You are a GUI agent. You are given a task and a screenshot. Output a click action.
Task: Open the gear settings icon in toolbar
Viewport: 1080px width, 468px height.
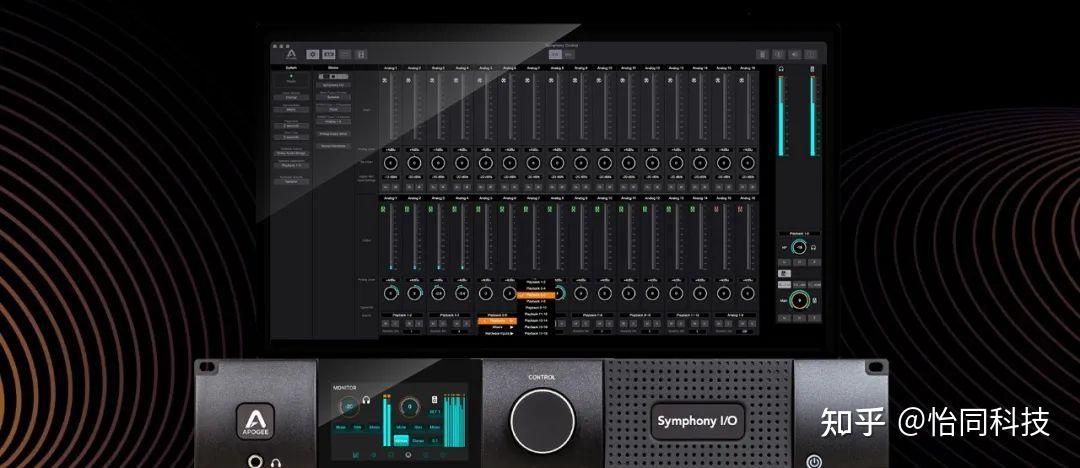313,54
